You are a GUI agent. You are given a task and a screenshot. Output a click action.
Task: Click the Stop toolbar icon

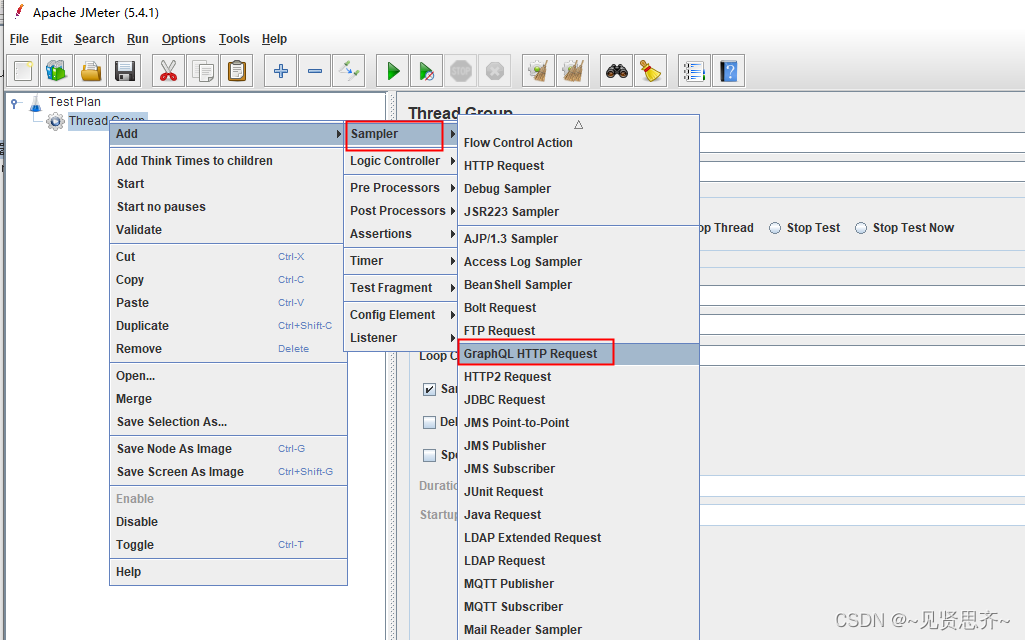coord(461,71)
